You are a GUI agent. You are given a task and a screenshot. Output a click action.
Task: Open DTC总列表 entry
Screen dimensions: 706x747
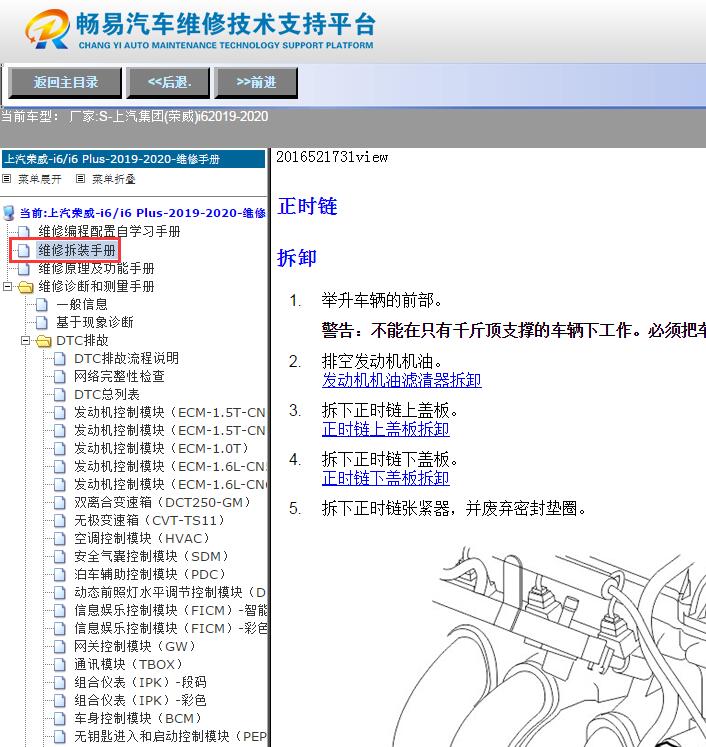[x=107, y=394]
